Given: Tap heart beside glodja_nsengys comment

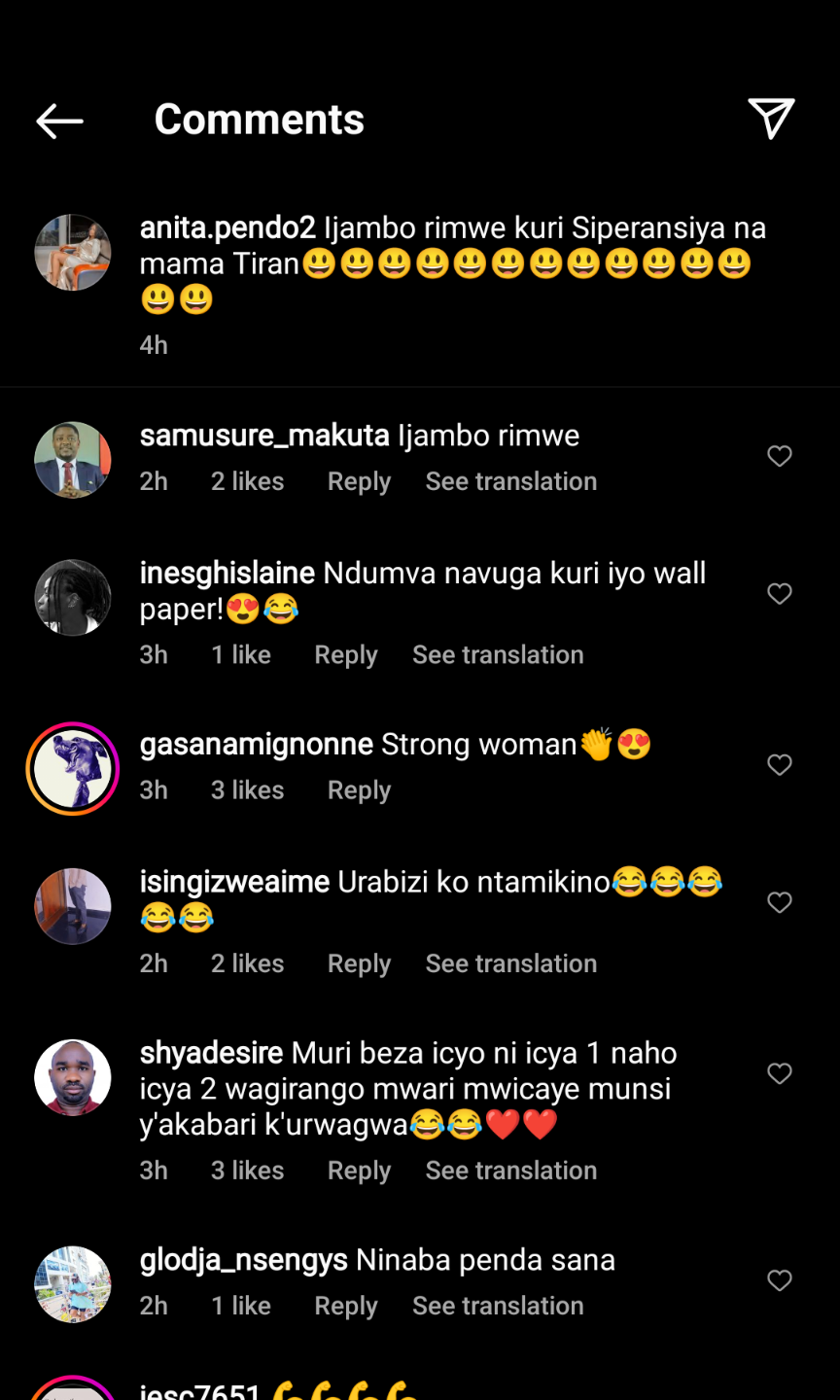Looking at the screenshot, I should click(x=780, y=1280).
